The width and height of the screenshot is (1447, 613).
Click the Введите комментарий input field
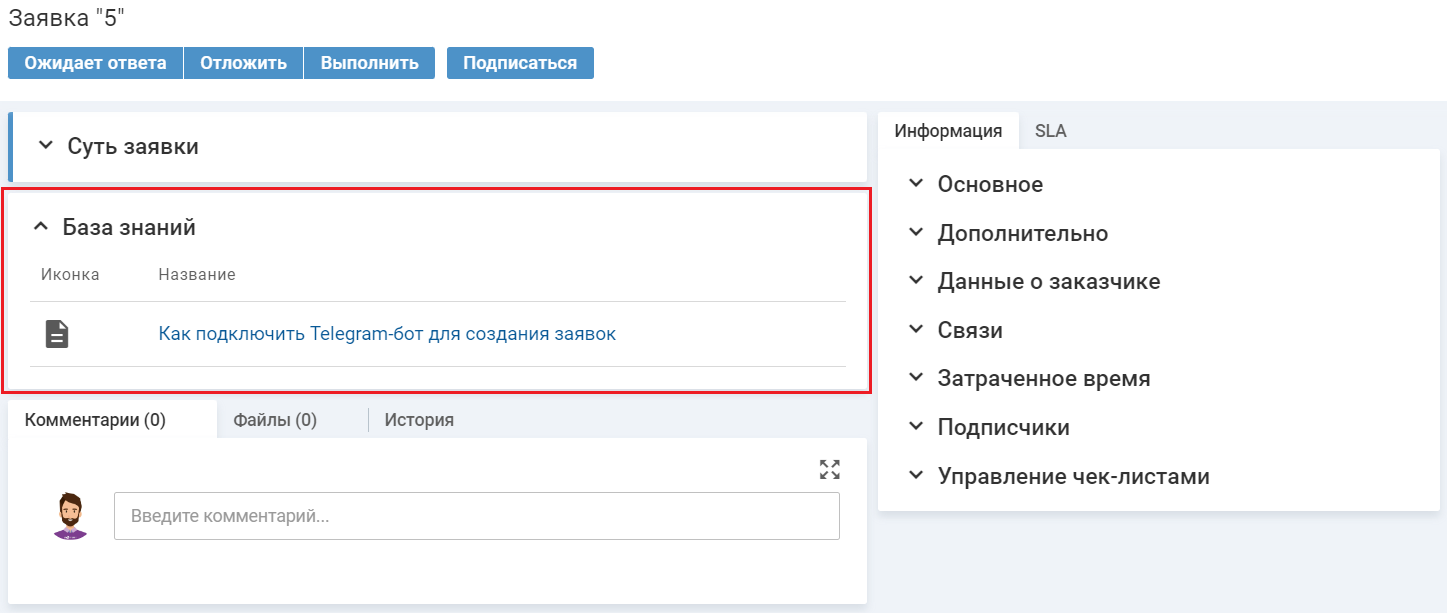click(x=476, y=516)
